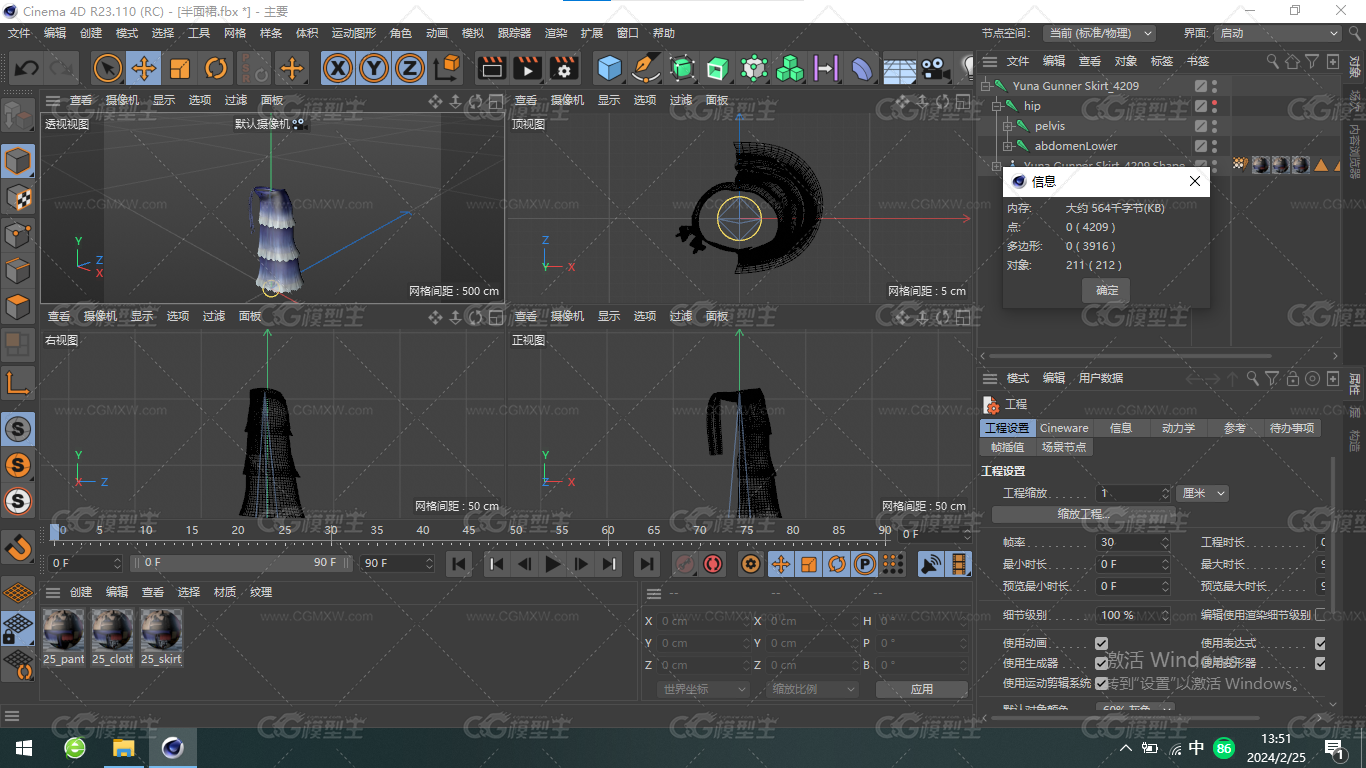Enable the Axis mode L-shaped icon
Viewport: 1366px width, 768px height.
(x=18, y=381)
